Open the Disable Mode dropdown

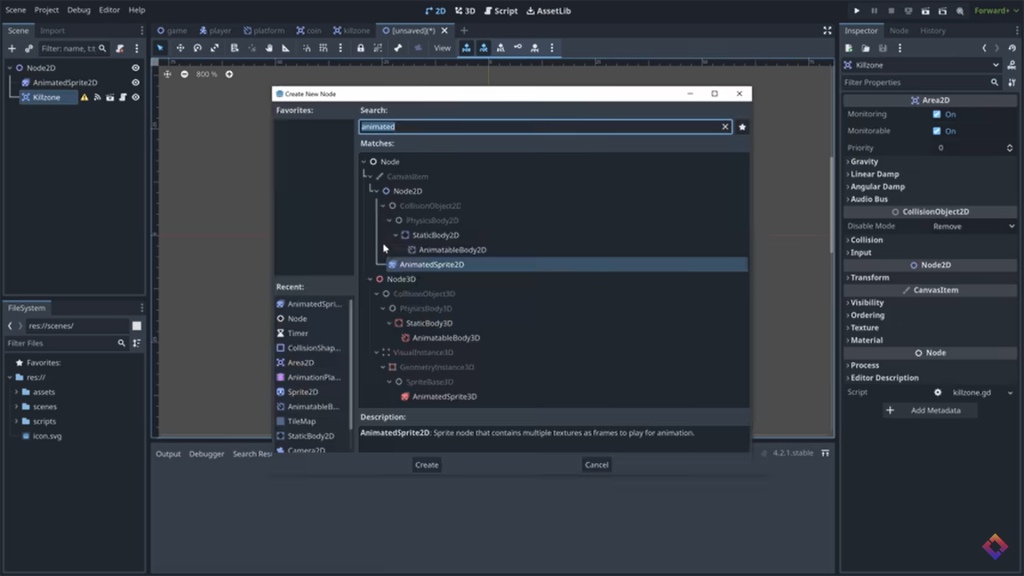pos(973,226)
